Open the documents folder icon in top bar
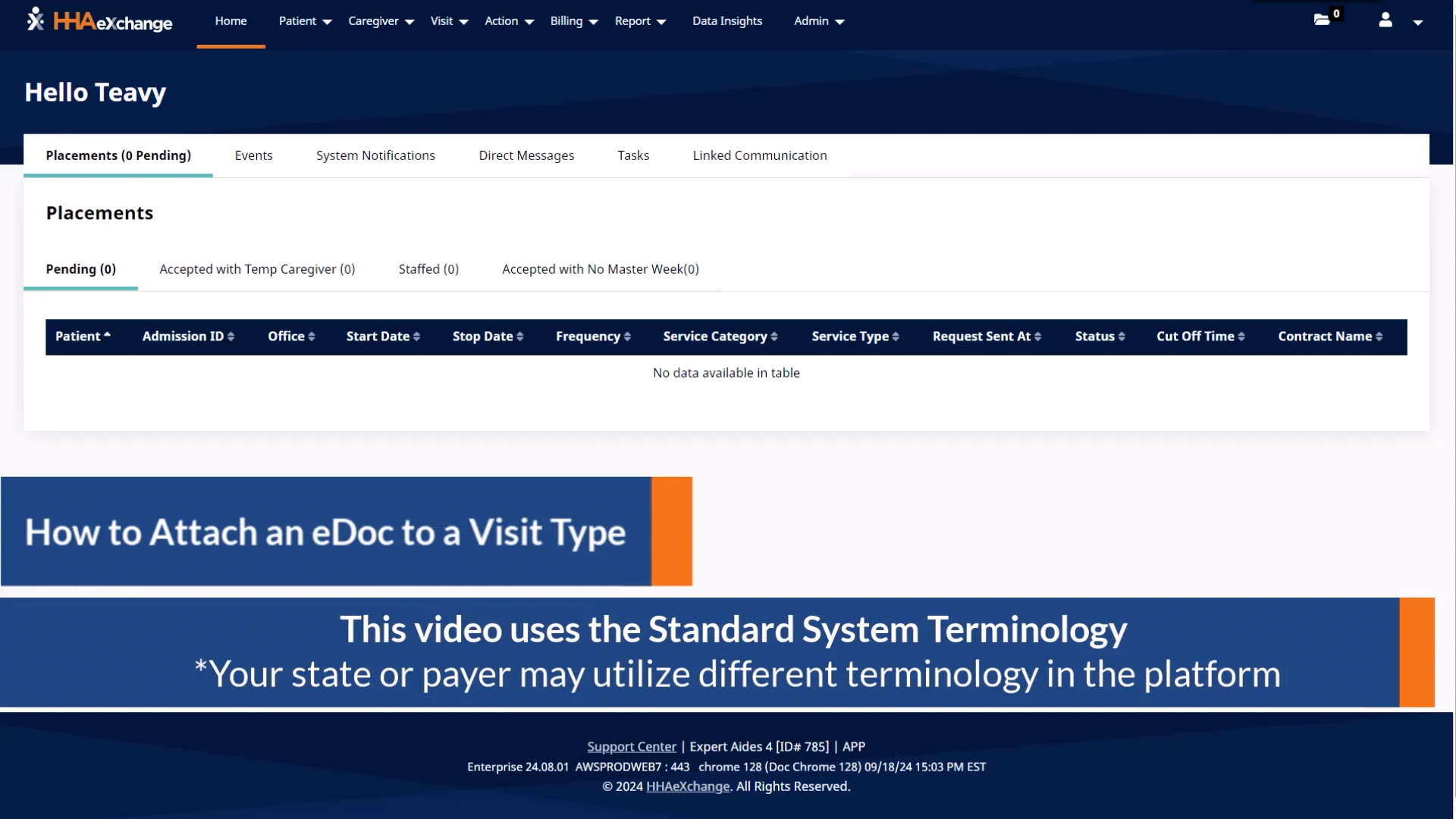 tap(1321, 20)
